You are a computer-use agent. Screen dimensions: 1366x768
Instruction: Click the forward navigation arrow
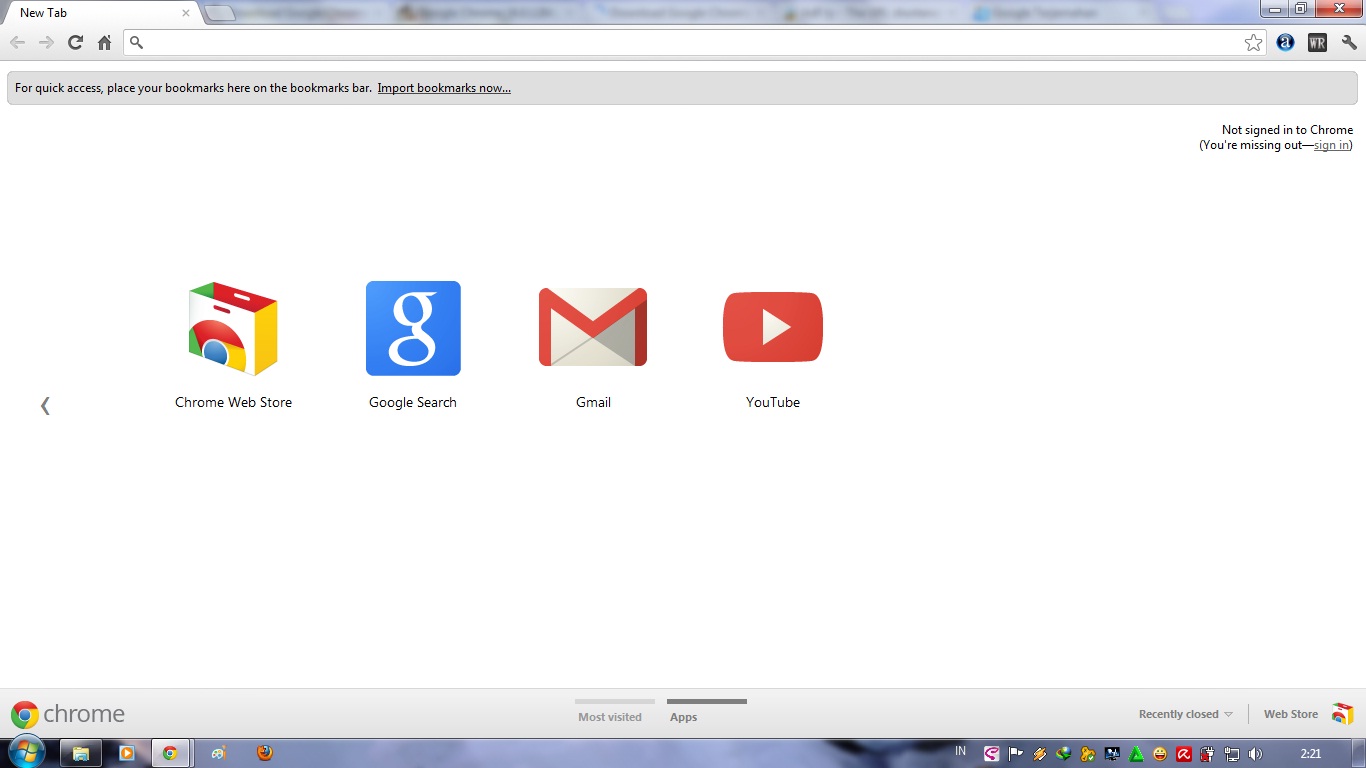(46, 42)
